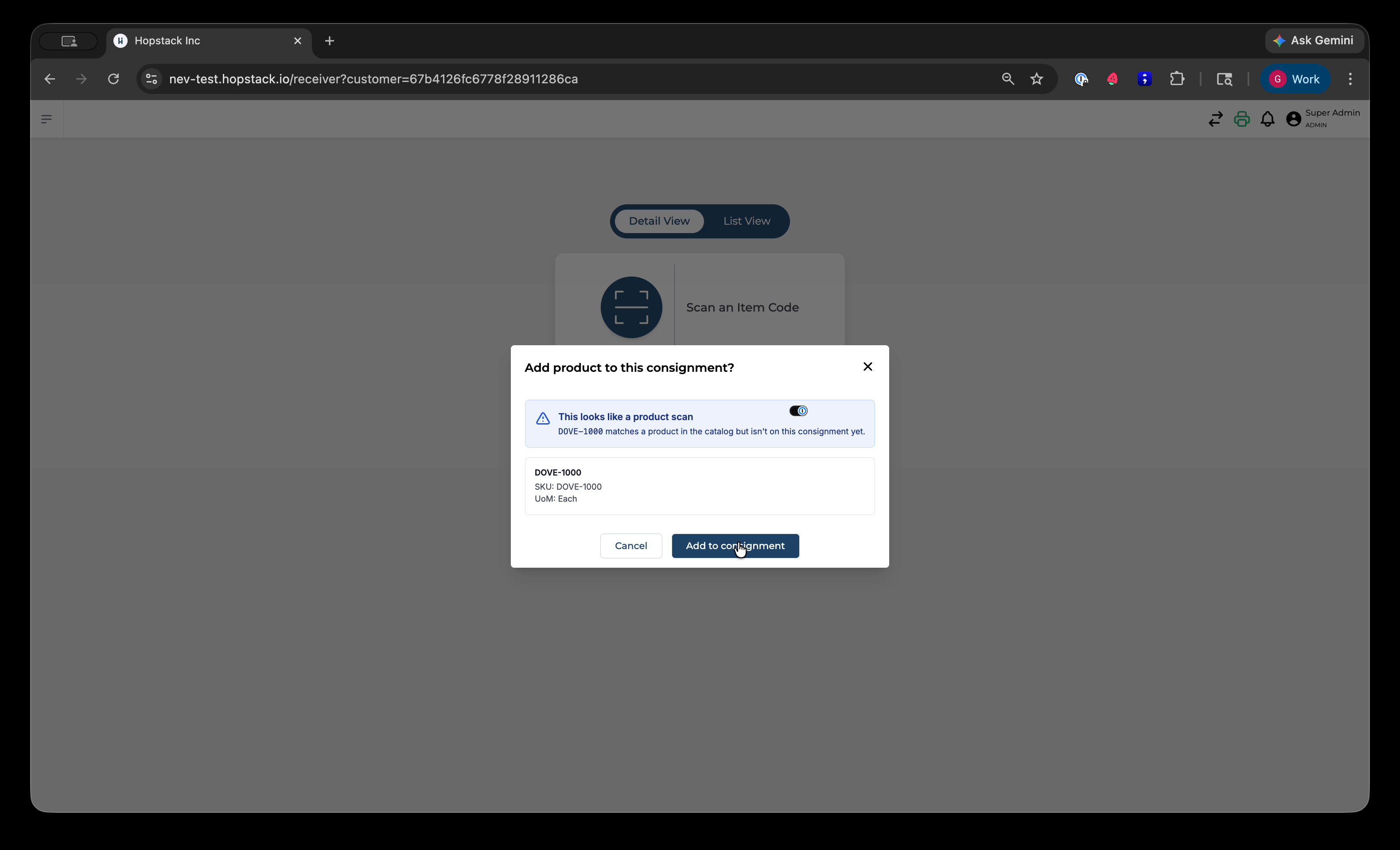This screenshot has width=1400, height=850.
Task: View site information icon in address bar
Action: tap(151, 79)
